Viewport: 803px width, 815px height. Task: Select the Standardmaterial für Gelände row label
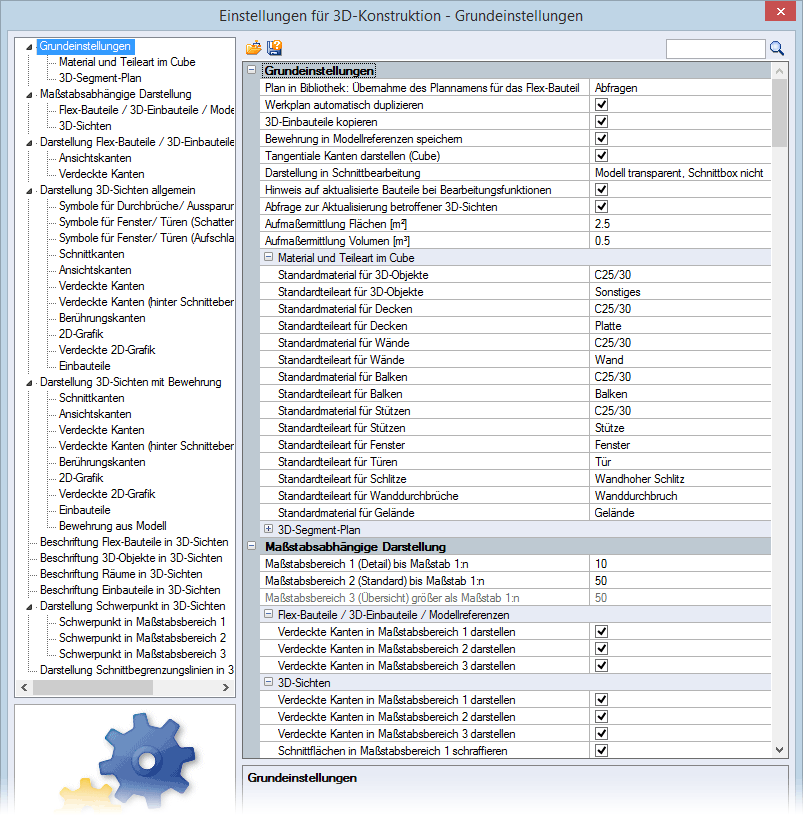click(x=346, y=513)
